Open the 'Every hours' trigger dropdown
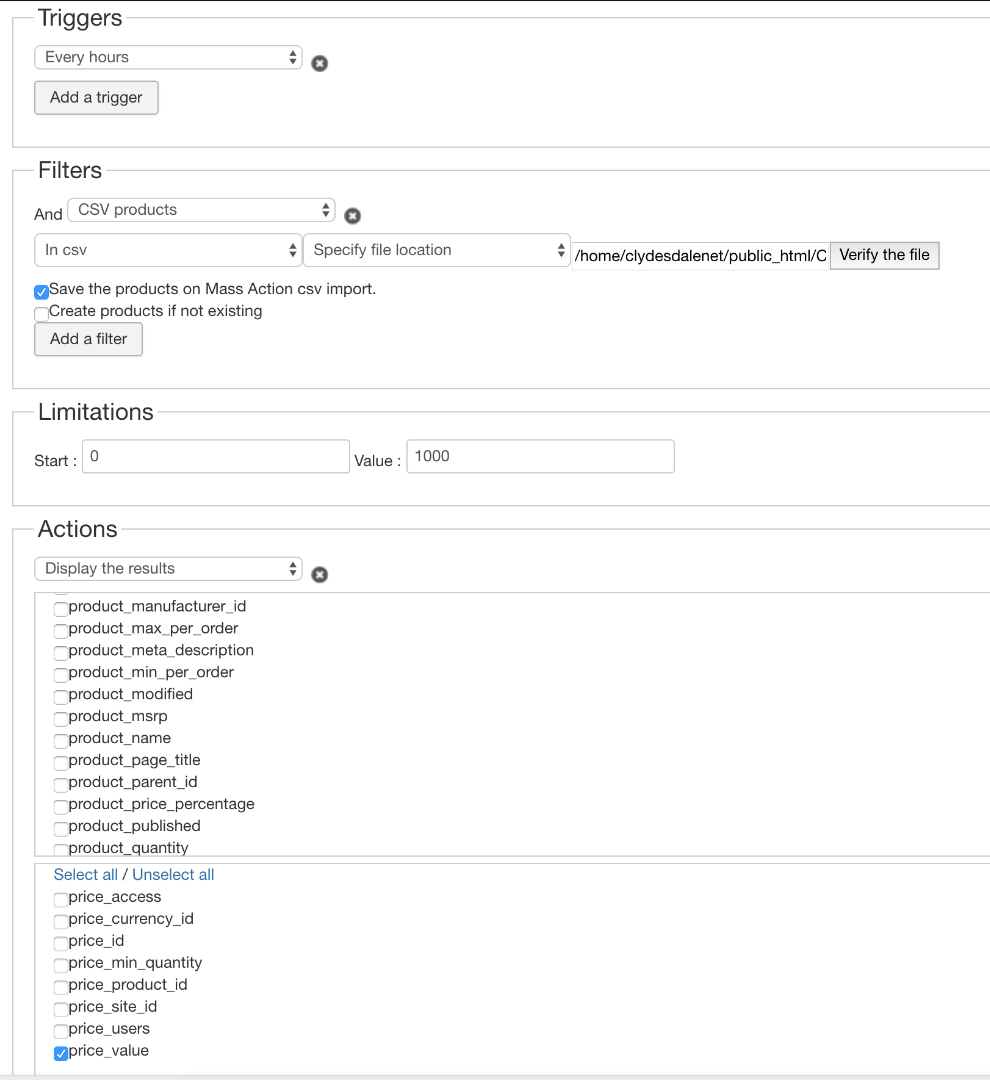Viewport: 990px width, 1080px height. point(168,57)
